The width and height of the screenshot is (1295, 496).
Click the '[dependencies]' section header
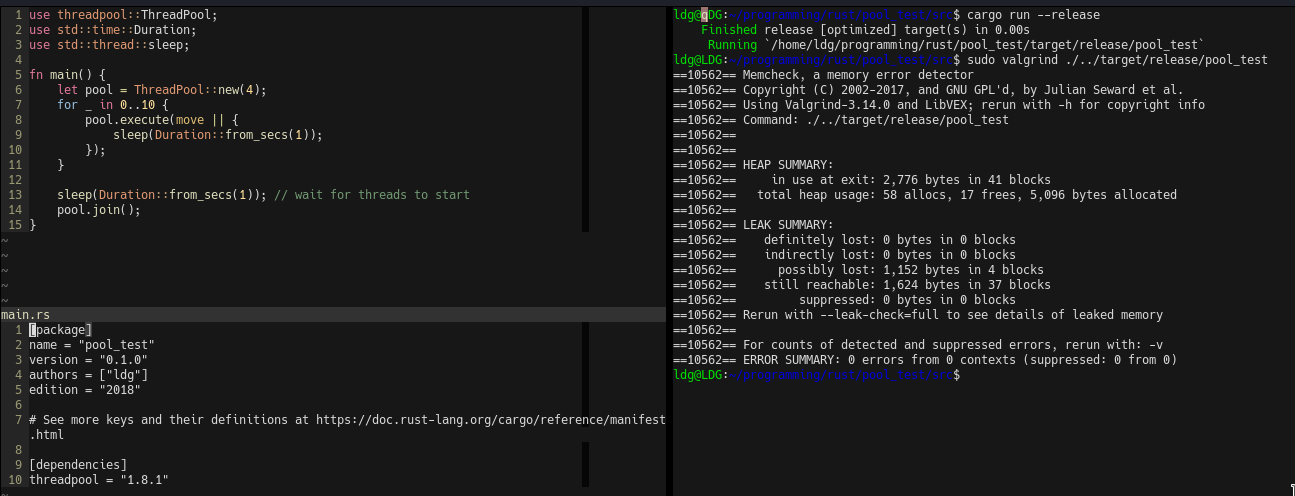(x=78, y=465)
